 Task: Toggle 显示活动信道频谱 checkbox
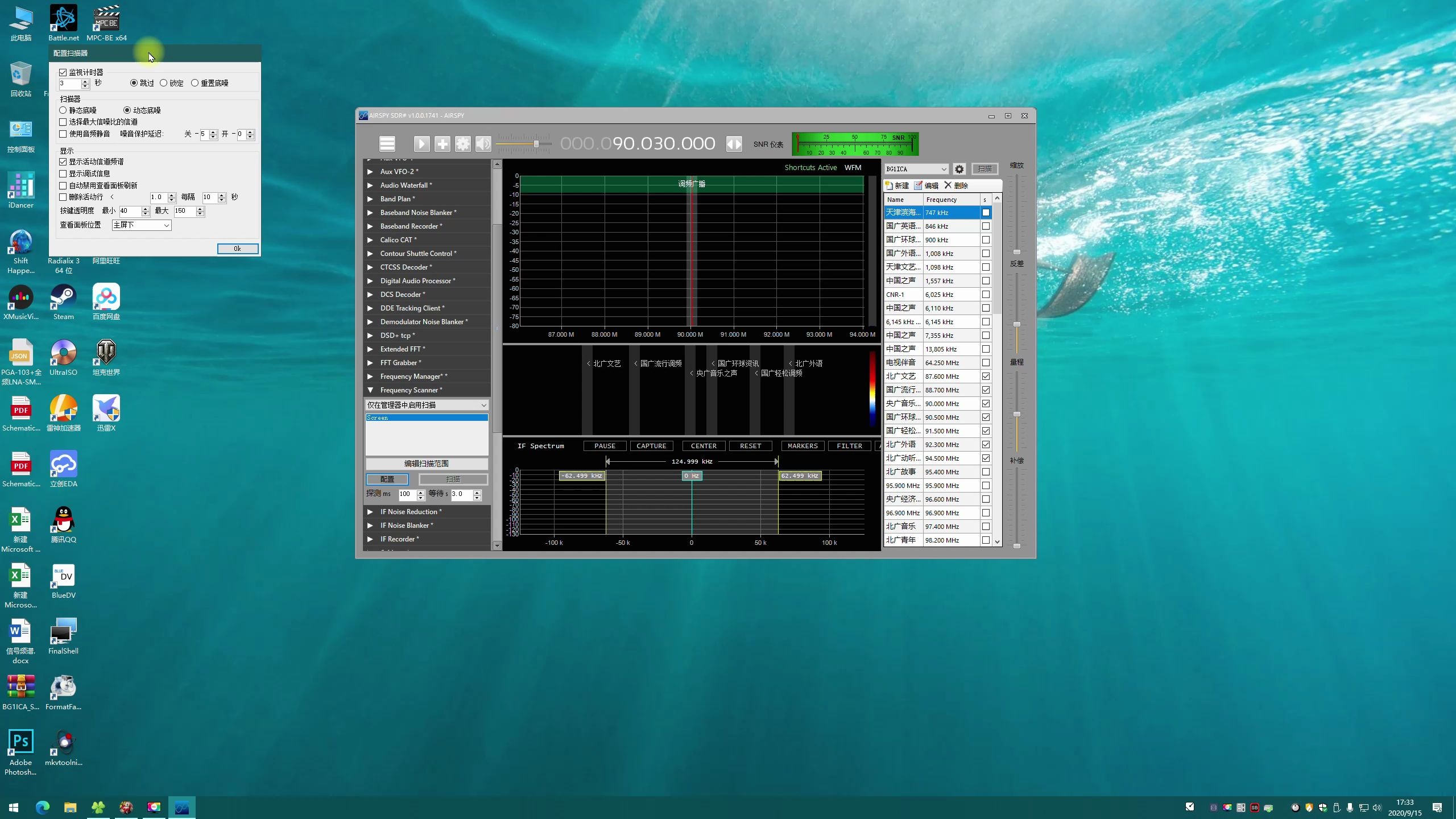[x=63, y=162]
